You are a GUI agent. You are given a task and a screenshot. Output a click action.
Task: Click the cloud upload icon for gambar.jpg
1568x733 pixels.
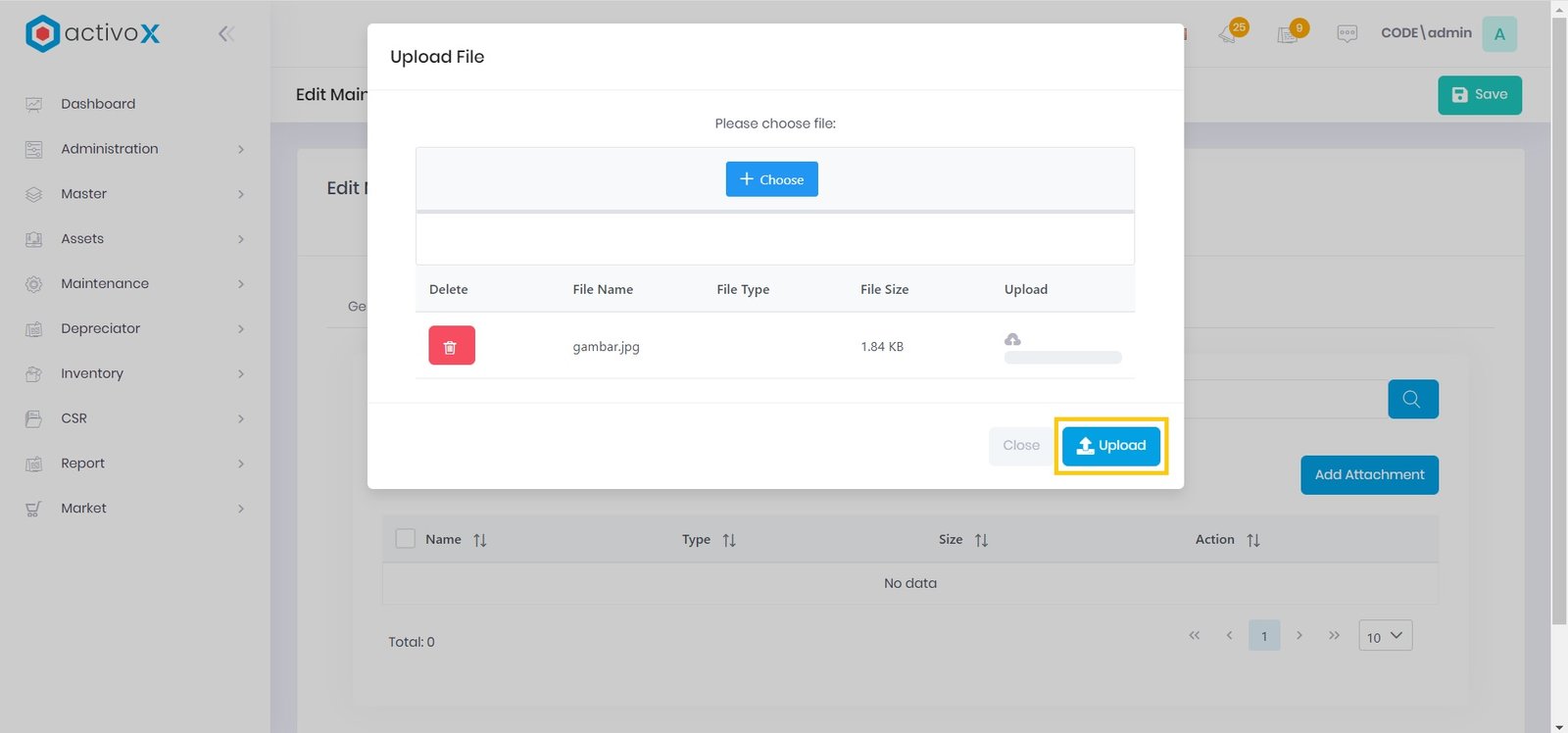click(1012, 339)
